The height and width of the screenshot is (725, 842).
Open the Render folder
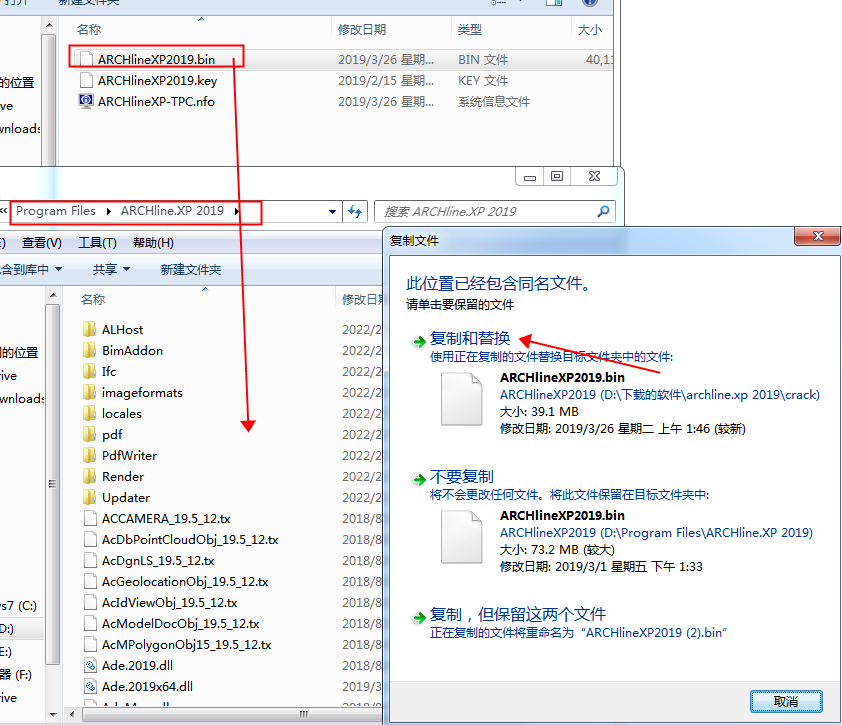122,476
